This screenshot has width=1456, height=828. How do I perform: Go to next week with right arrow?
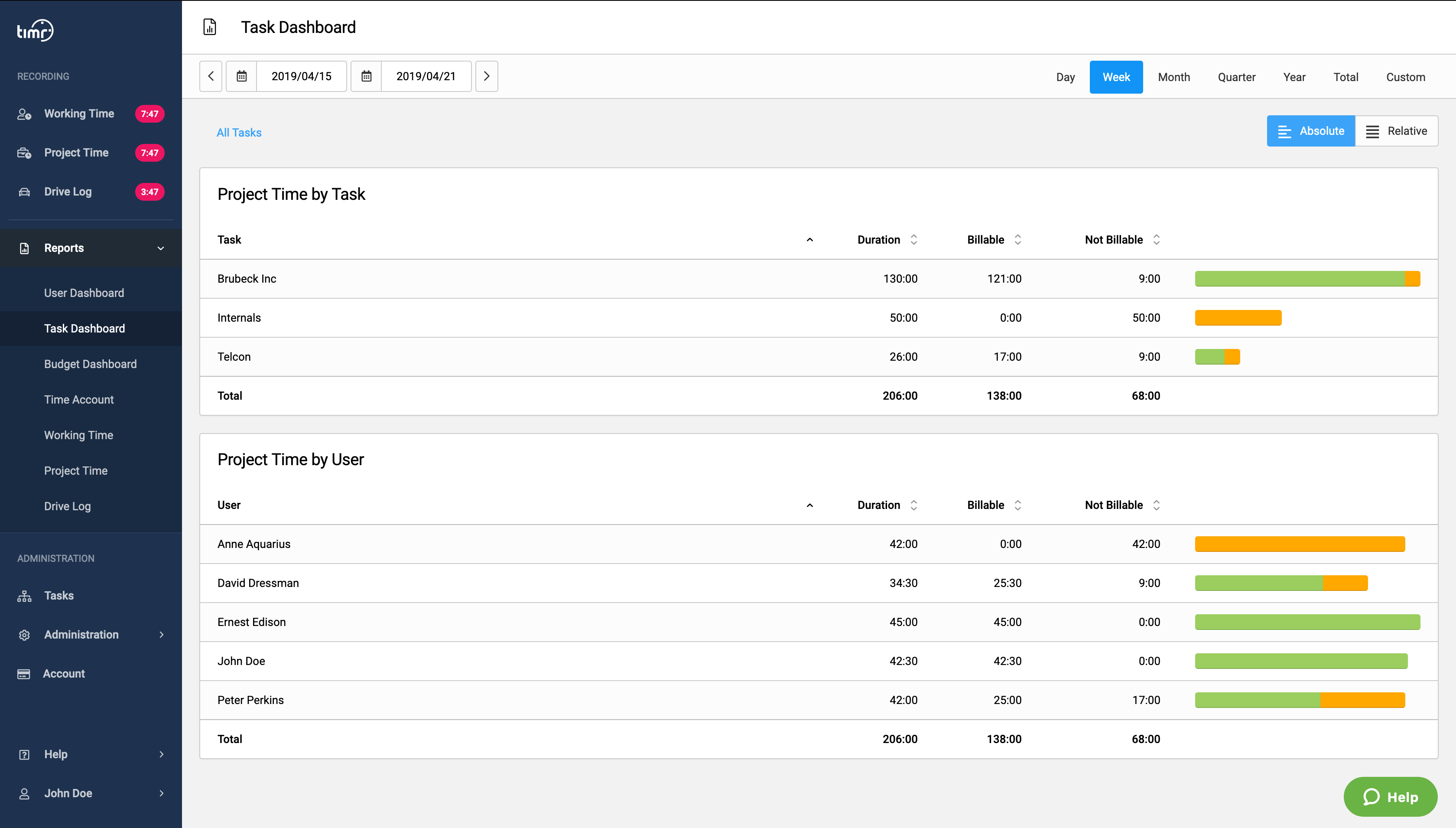(487, 76)
